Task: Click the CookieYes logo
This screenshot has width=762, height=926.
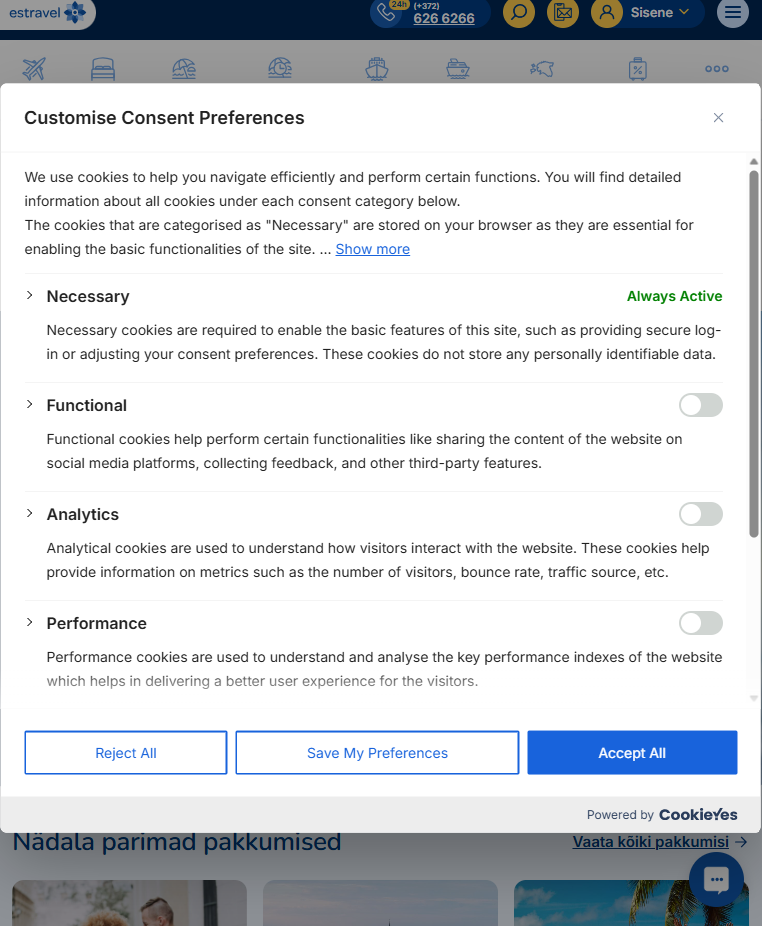Action: click(x=698, y=815)
